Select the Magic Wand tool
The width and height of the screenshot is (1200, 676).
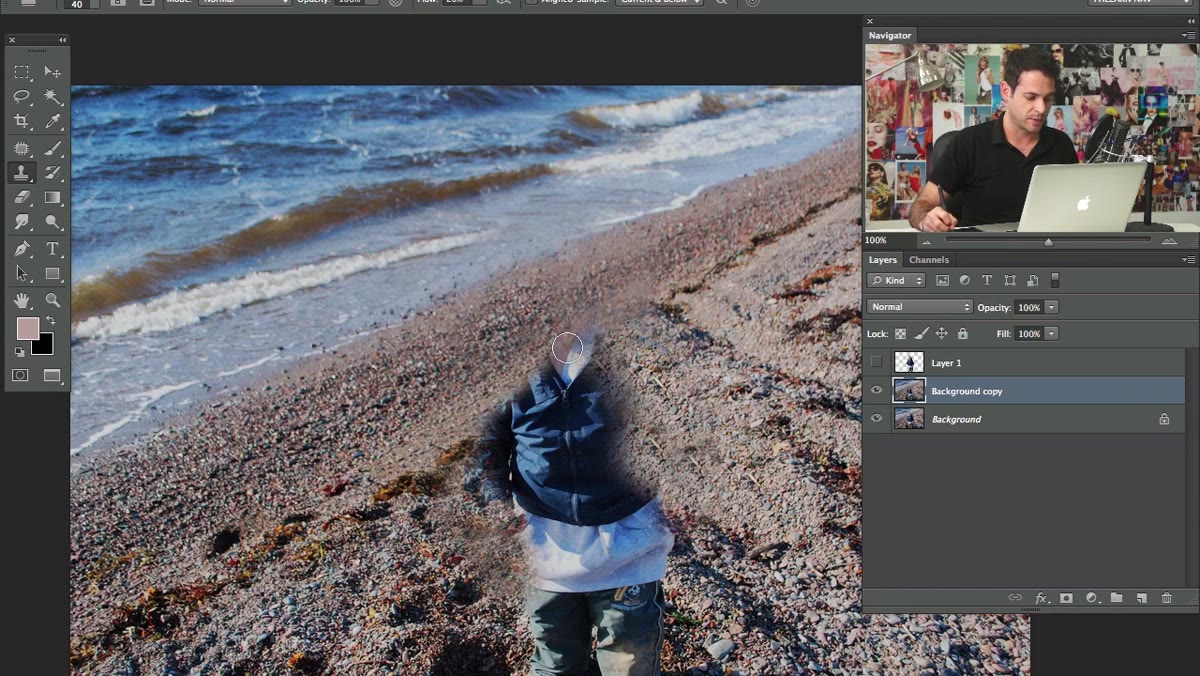click(x=53, y=97)
